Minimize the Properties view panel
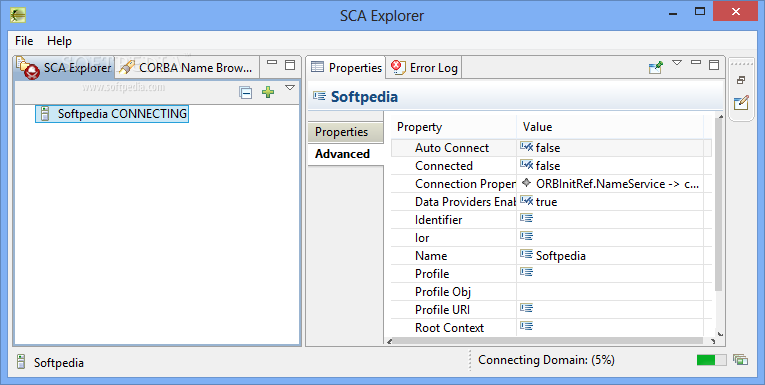The width and height of the screenshot is (765, 385). pos(696,62)
